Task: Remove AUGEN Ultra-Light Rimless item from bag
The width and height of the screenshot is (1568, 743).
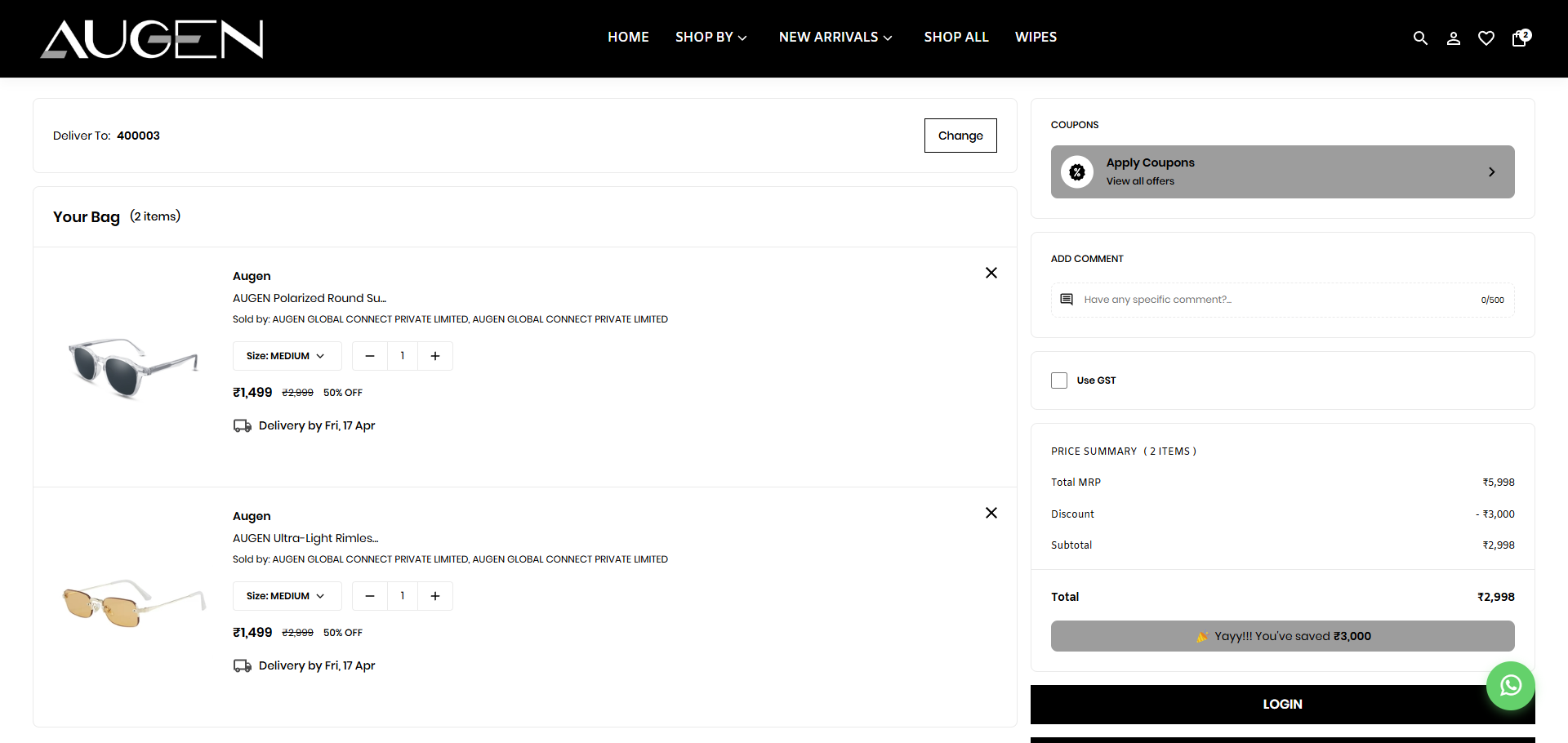Action: 991,513
